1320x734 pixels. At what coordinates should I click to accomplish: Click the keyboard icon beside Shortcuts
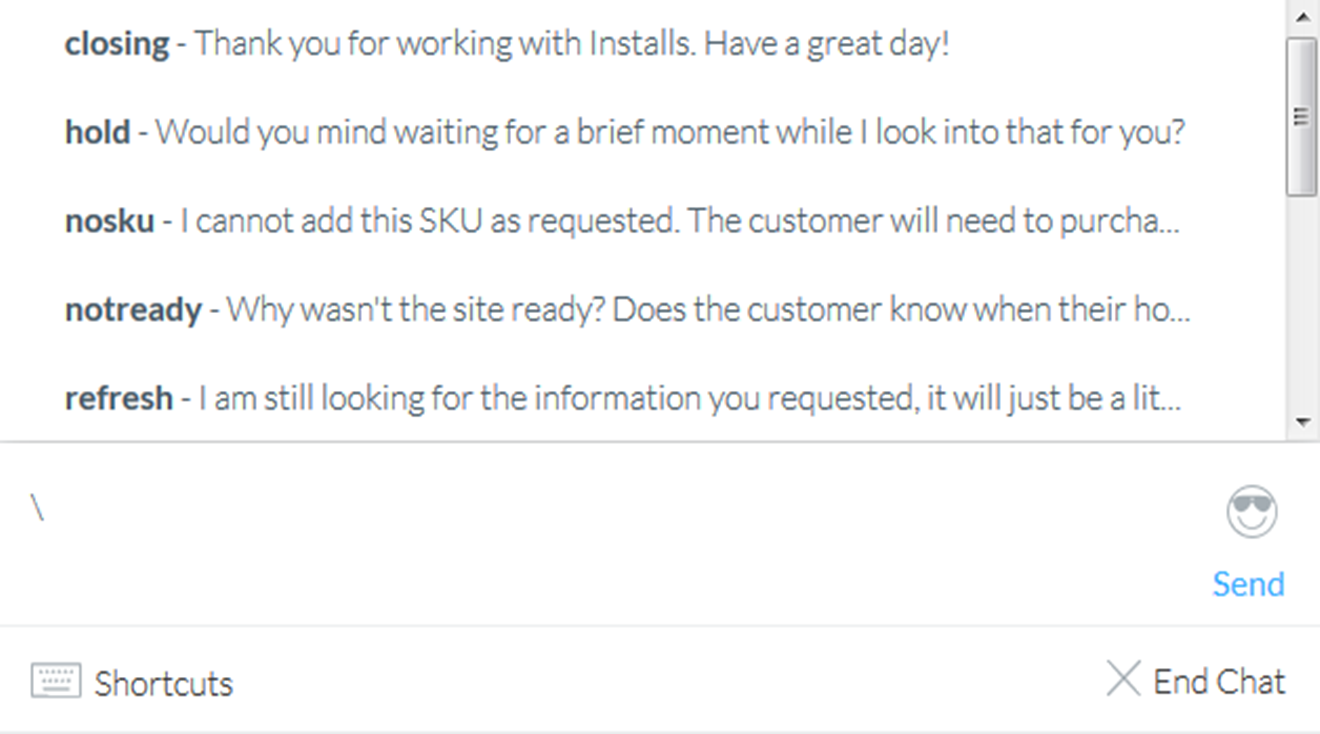pyautogui.click(x=55, y=682)
